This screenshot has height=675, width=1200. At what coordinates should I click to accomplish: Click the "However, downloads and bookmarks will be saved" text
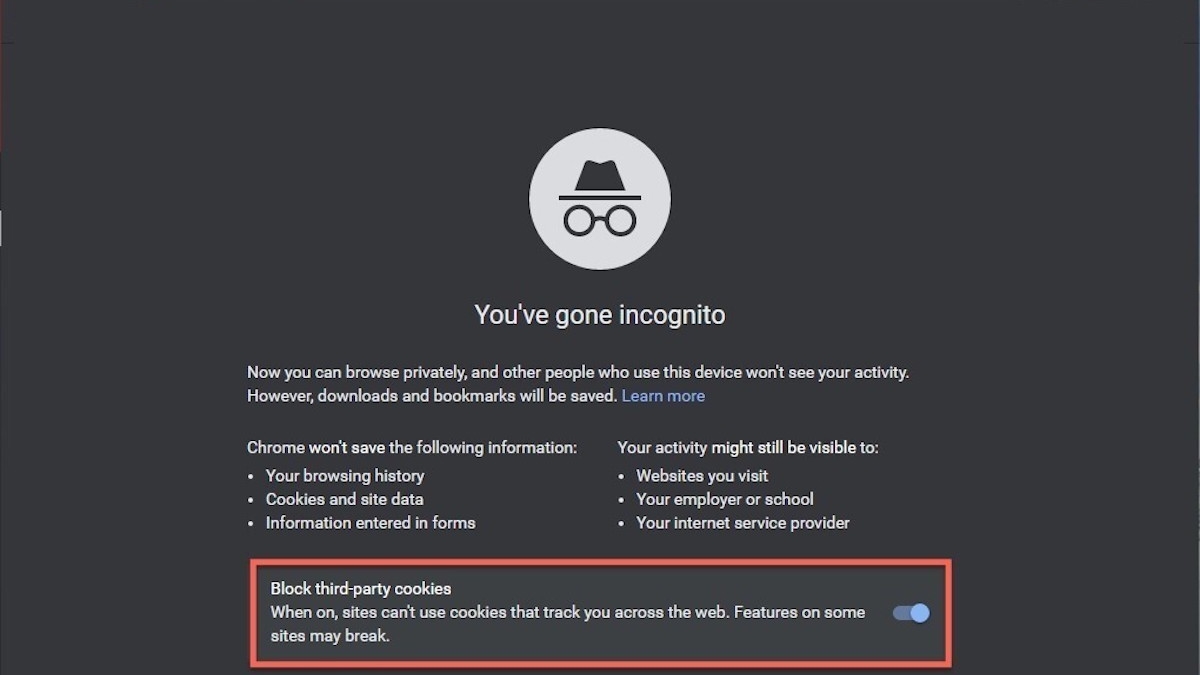pos(432,396)
